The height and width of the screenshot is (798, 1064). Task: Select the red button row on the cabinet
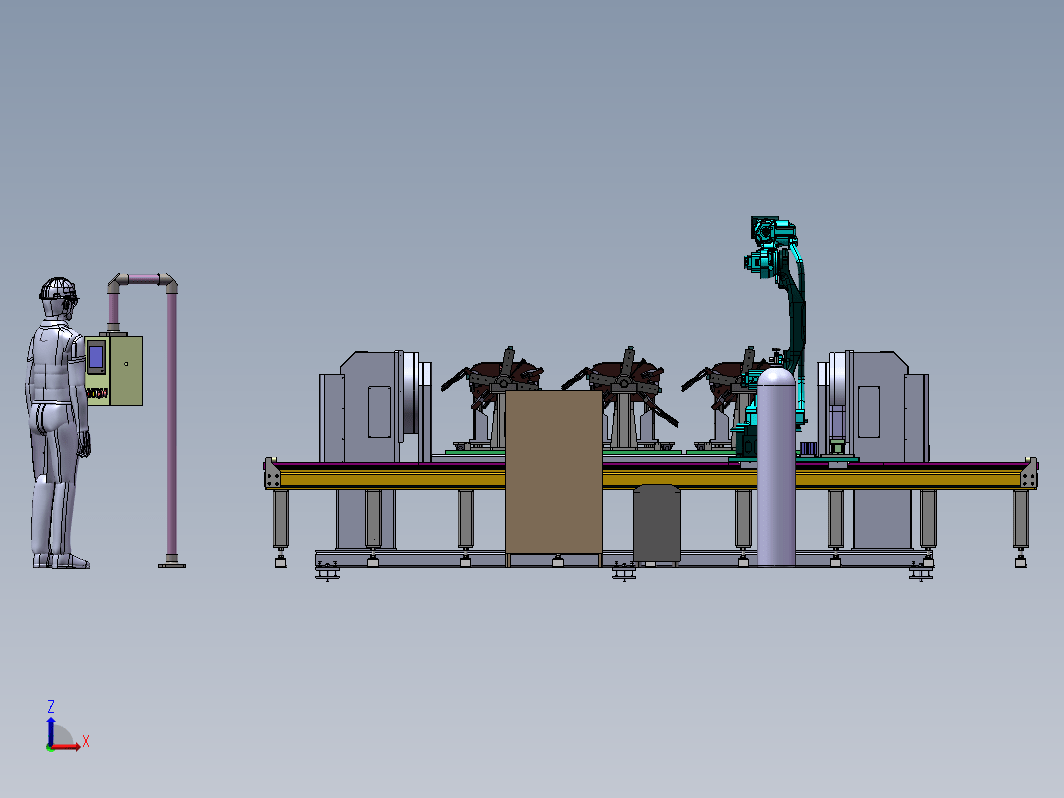tap(96, 393)
